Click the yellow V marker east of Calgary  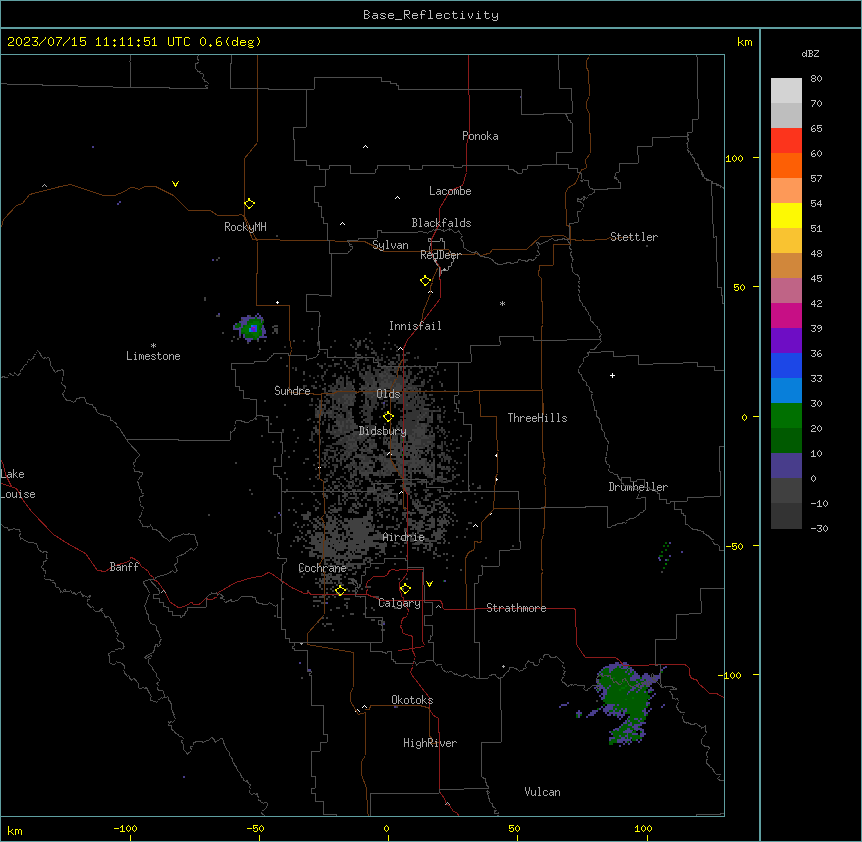(x=429, y=584)
